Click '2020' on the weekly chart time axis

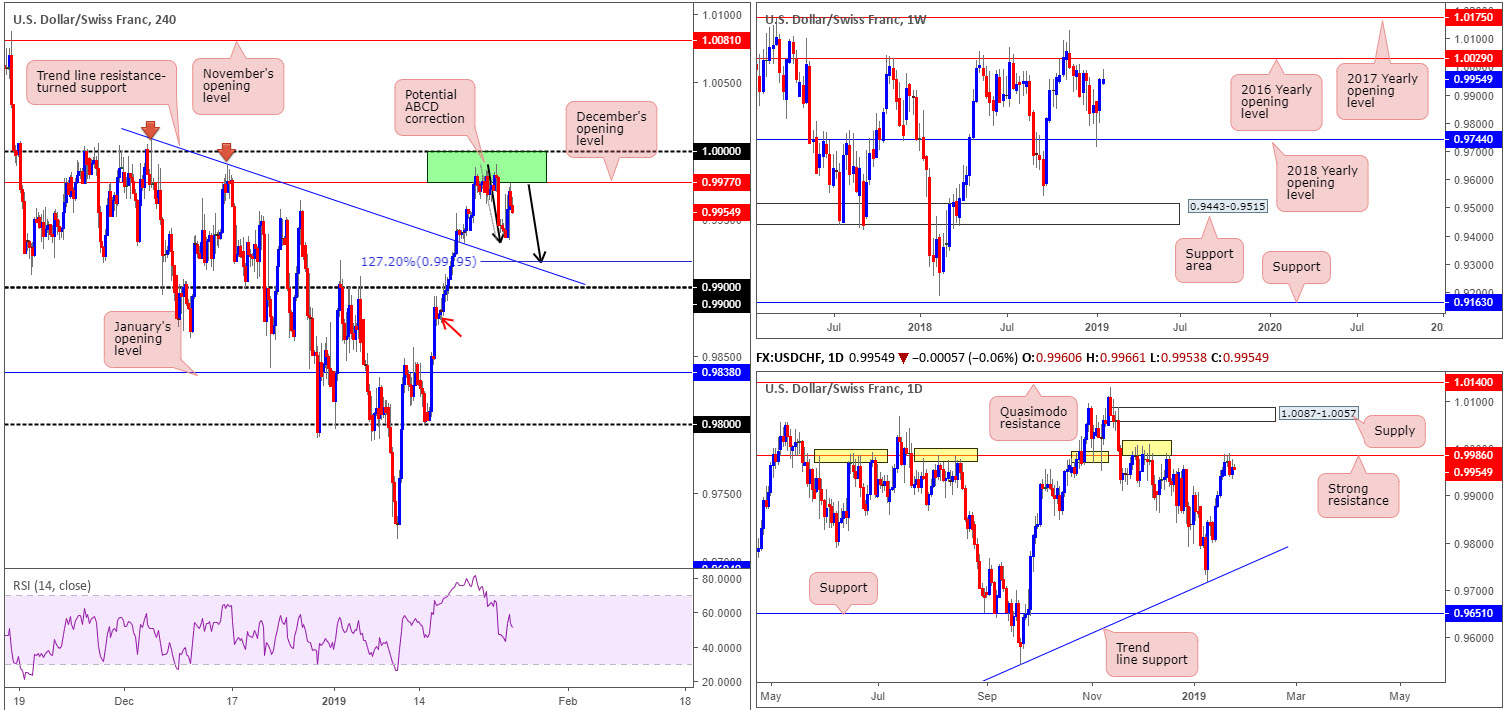pyautogui.click(x=1269, y=327)
